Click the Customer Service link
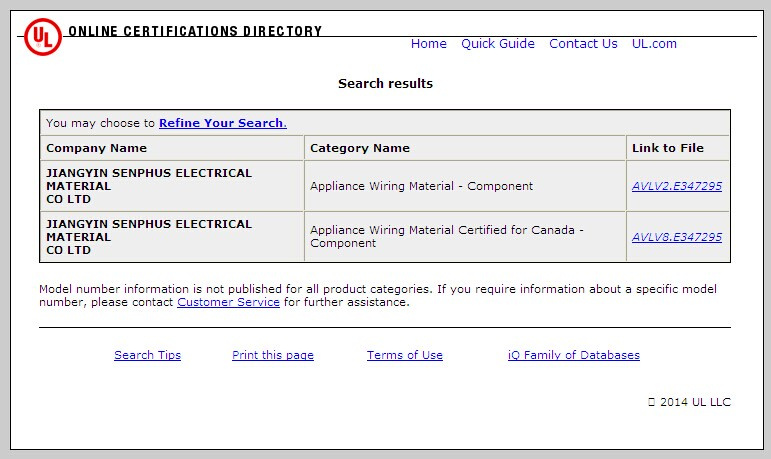Image resolution: width=771 pixels, height=459 pixels. pos(228,302)
